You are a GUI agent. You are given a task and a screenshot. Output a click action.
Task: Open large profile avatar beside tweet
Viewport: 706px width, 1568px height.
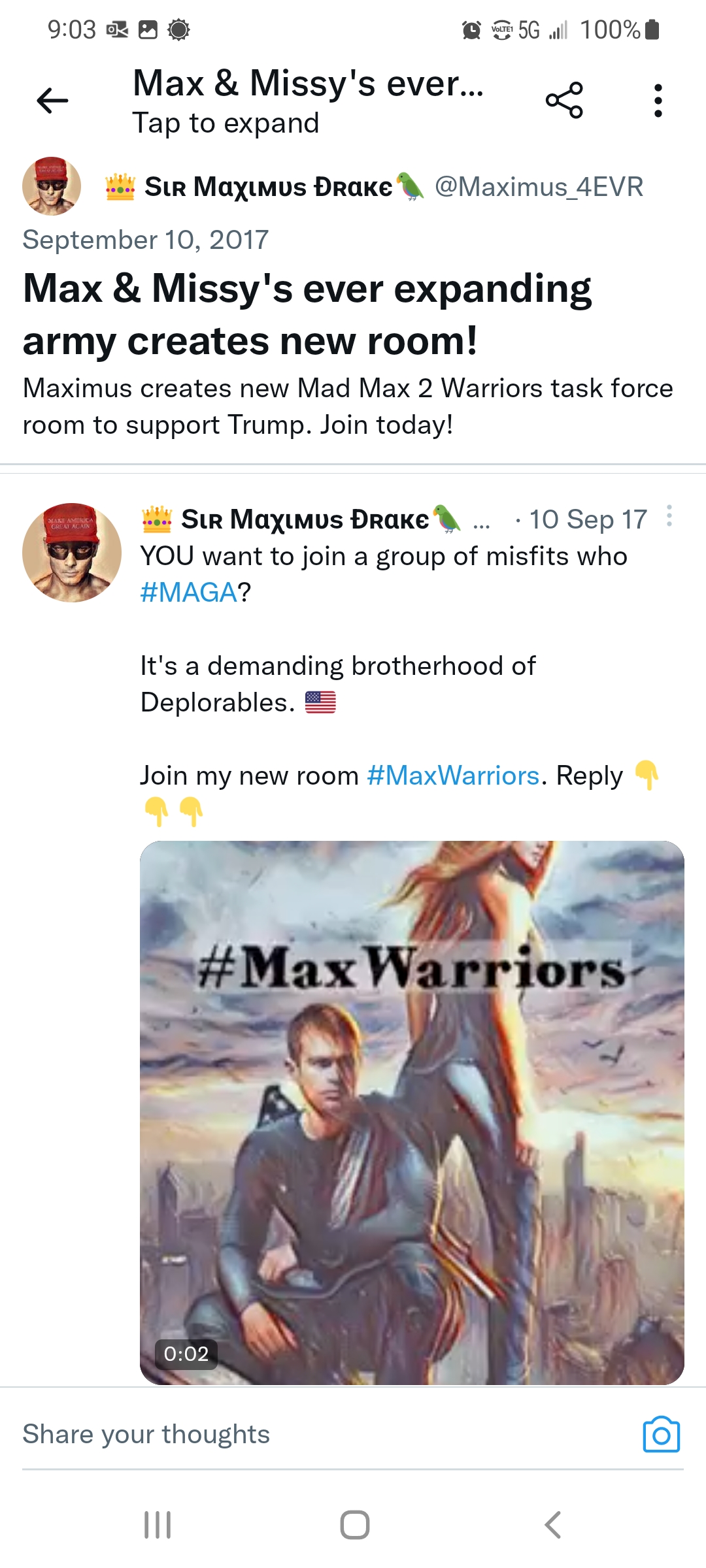coord(72,553)
